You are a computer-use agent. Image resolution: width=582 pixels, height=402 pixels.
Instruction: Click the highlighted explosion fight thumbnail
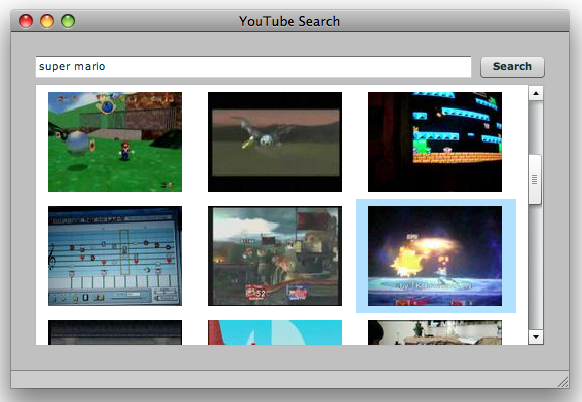pyautogui.click(x=435, y=256)
